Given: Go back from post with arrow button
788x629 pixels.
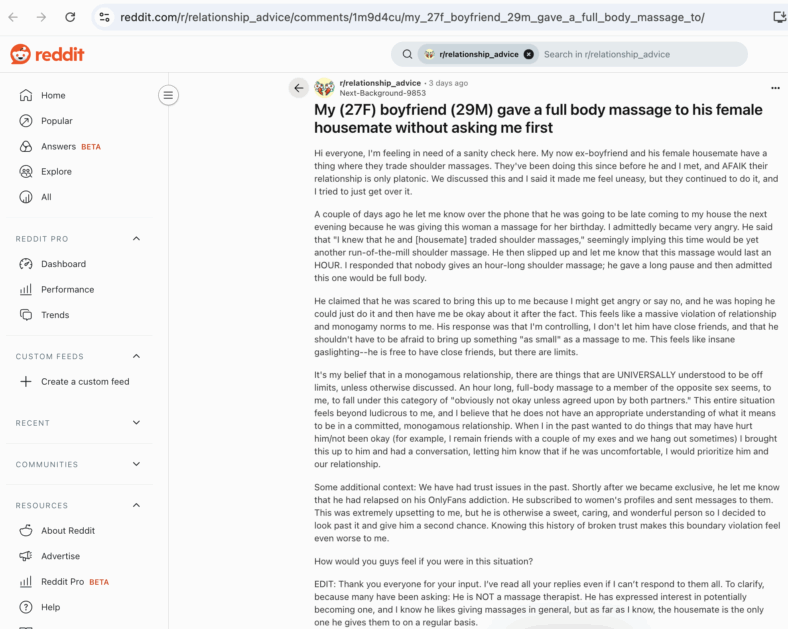Looking at the screenshot, I should click(299, 88).
